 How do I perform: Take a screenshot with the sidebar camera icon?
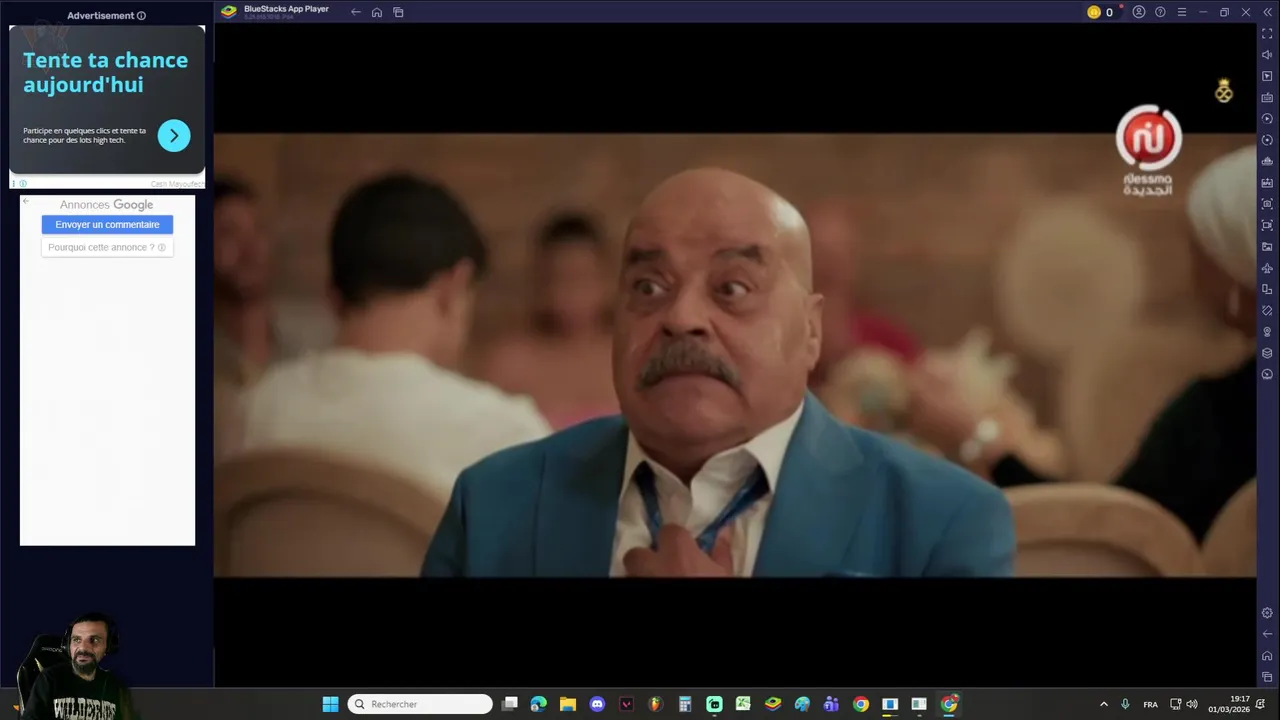[x=1267, y=204]
